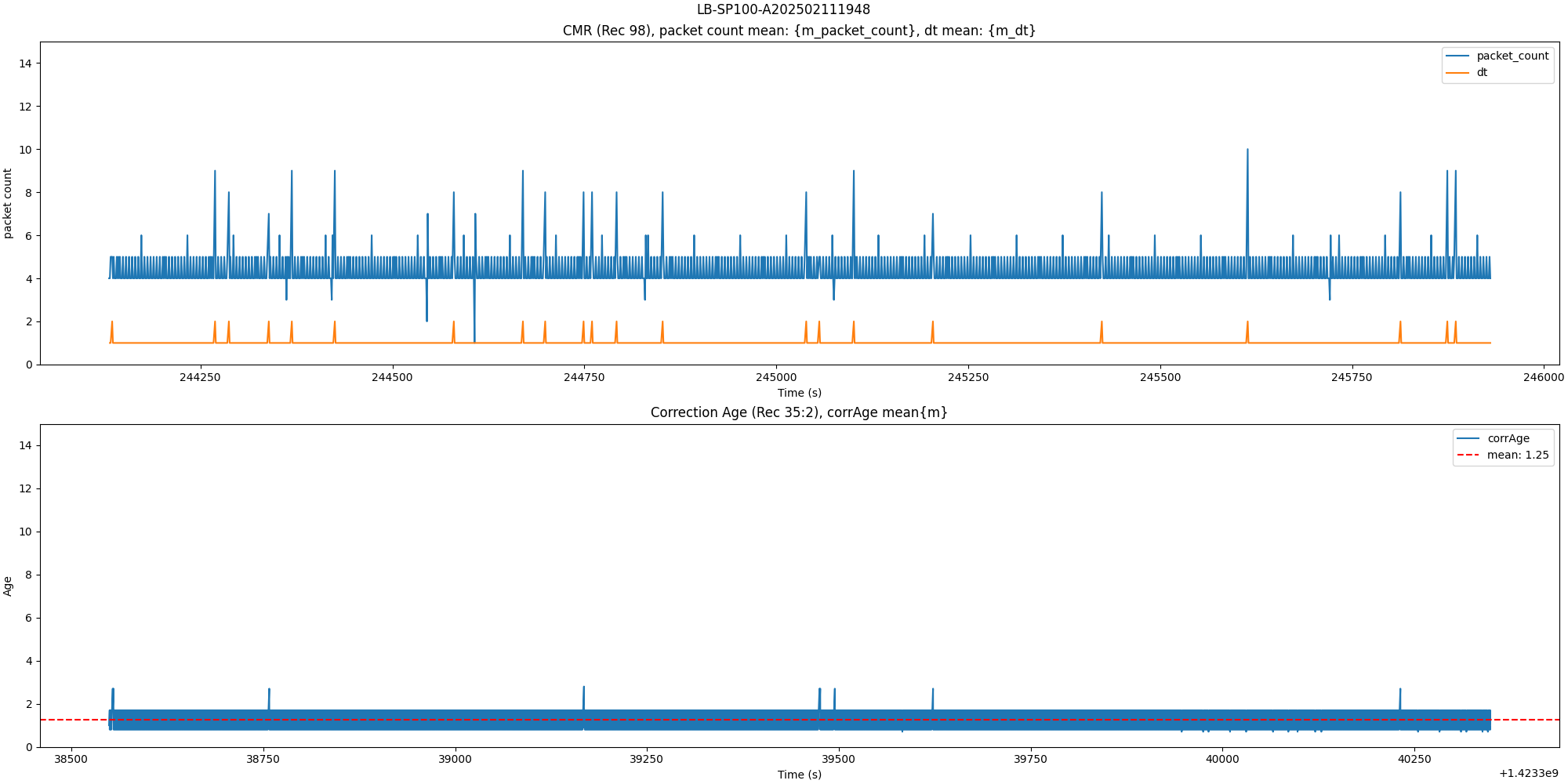Click the tallest corrAge spike near 39170

point(583,688)
